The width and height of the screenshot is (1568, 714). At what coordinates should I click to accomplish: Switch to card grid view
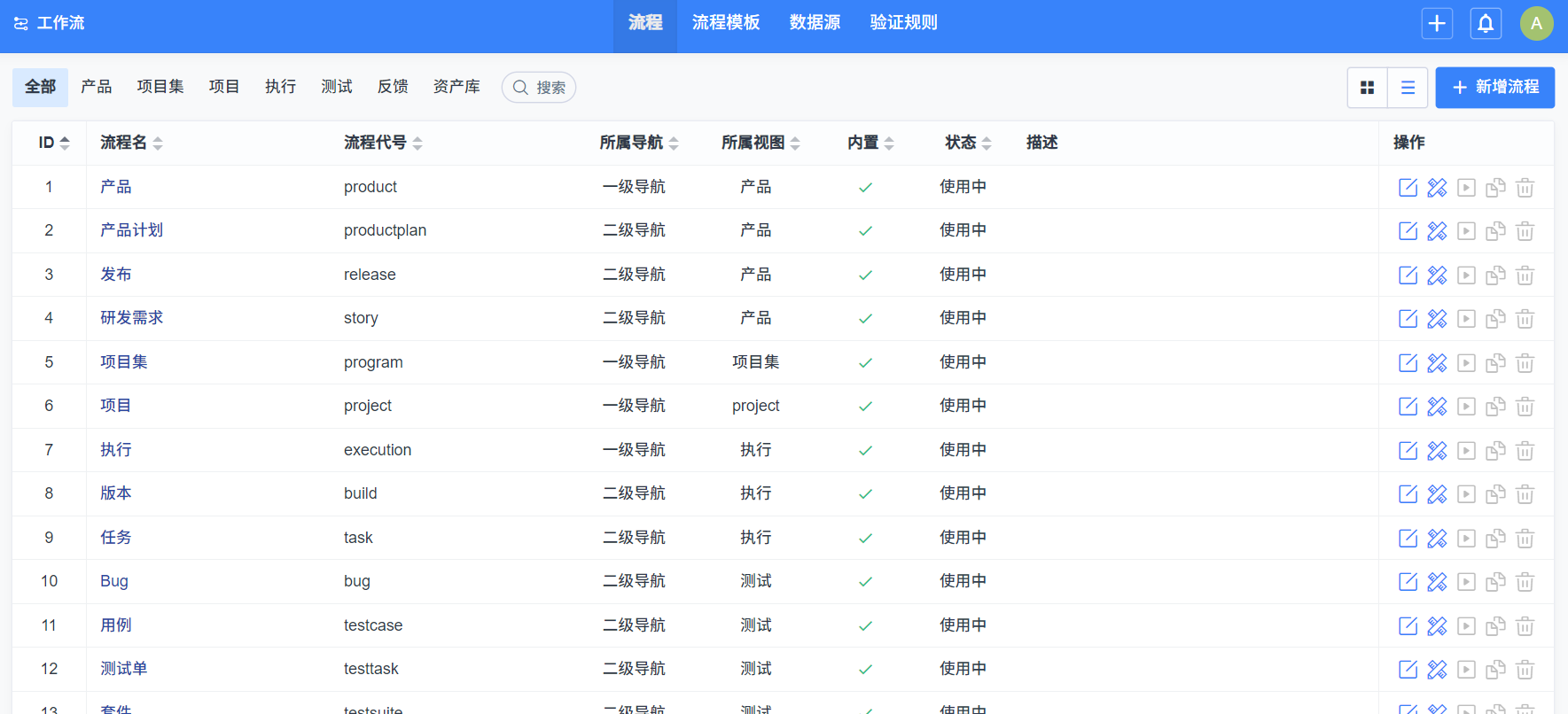click(1367, 88)
